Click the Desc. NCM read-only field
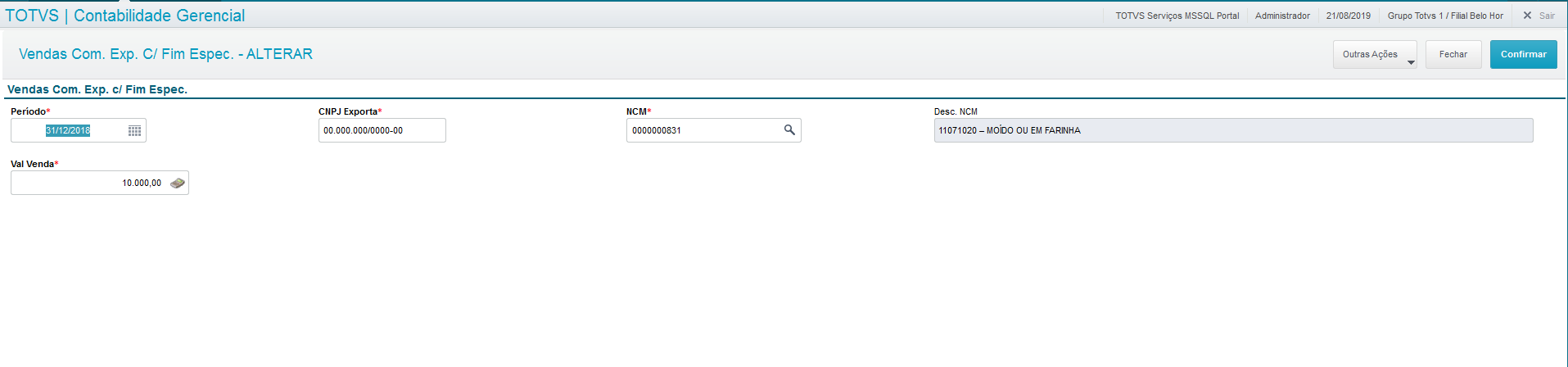 tap(1233, 130)
